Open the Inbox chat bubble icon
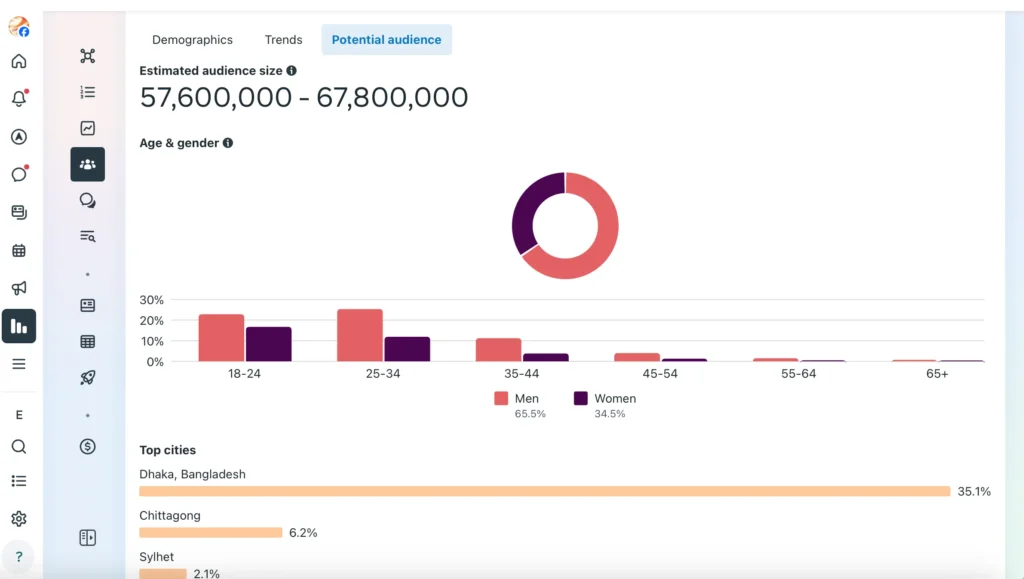The height and width of the screenshot is (579, 1024). pyautogui.click(x=19, y=174)
